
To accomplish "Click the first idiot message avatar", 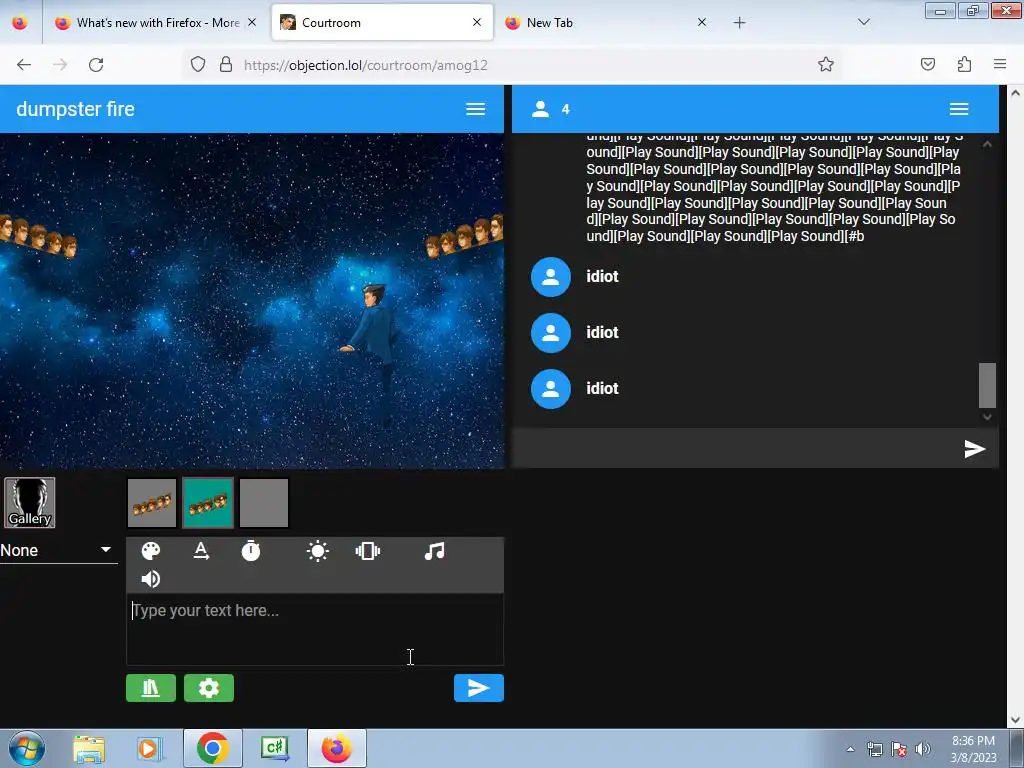I will (551, 277).
